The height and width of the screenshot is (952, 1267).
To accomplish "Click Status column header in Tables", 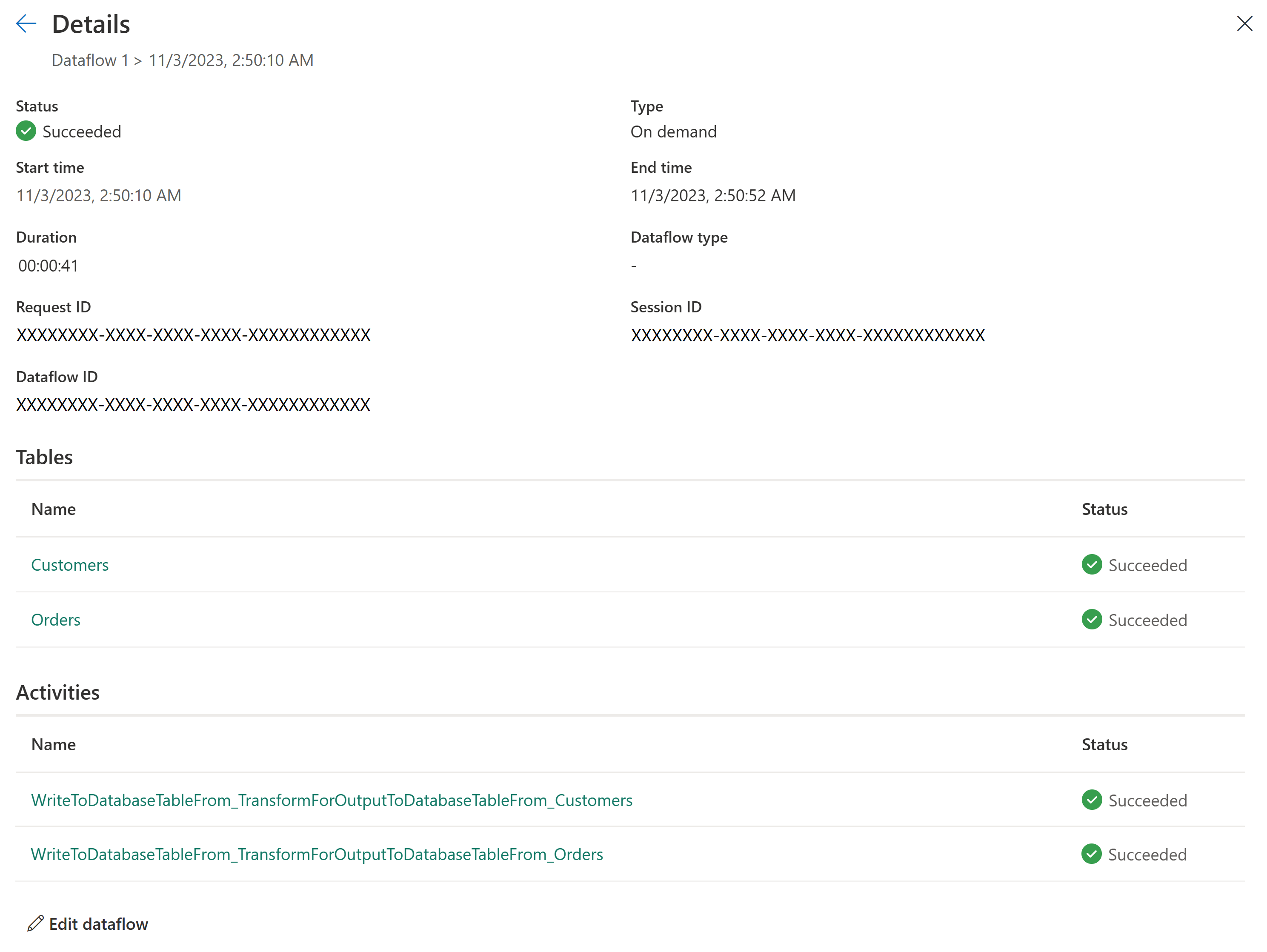I will pos(1104,509).
